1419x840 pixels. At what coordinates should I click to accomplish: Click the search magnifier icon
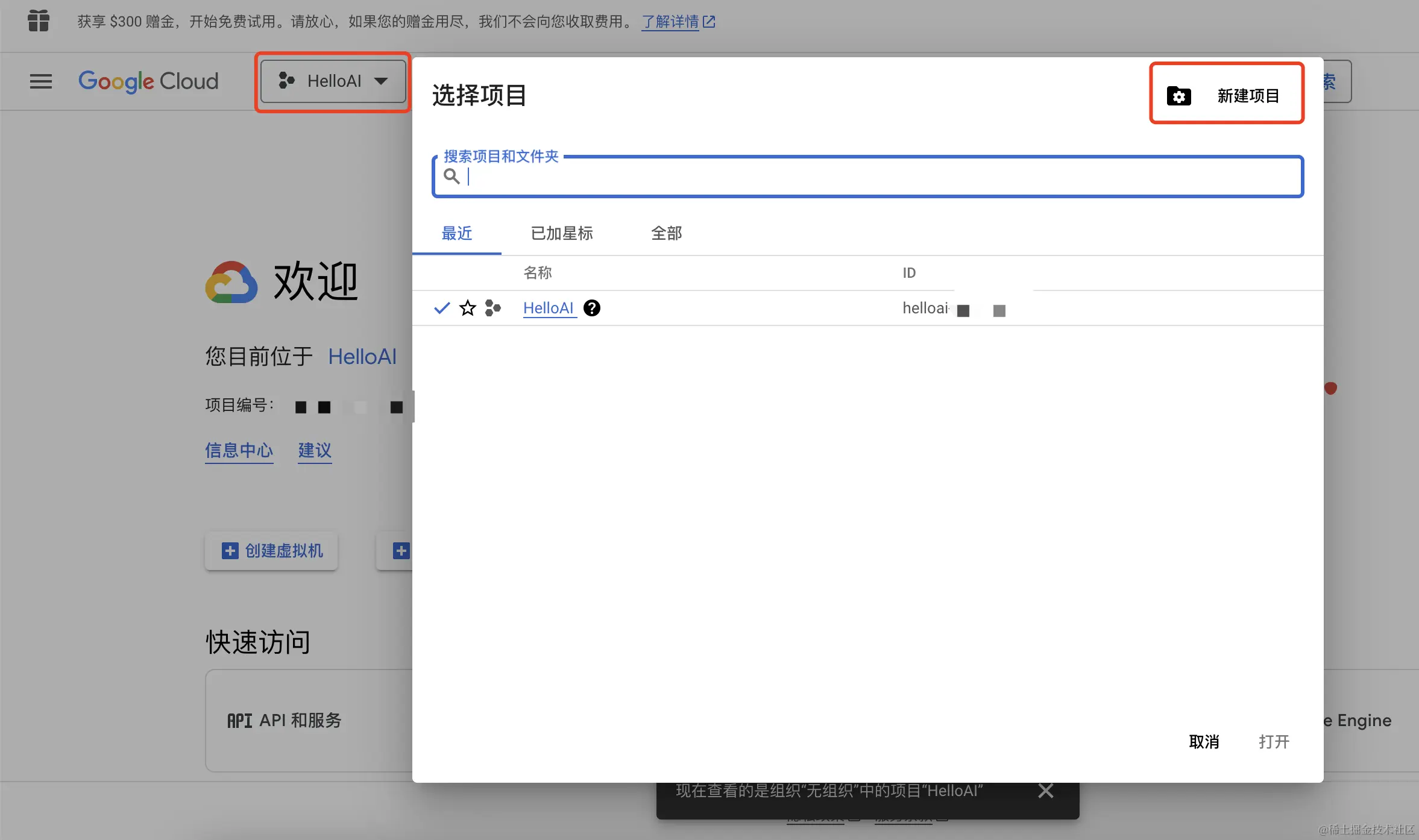(451, 177)
